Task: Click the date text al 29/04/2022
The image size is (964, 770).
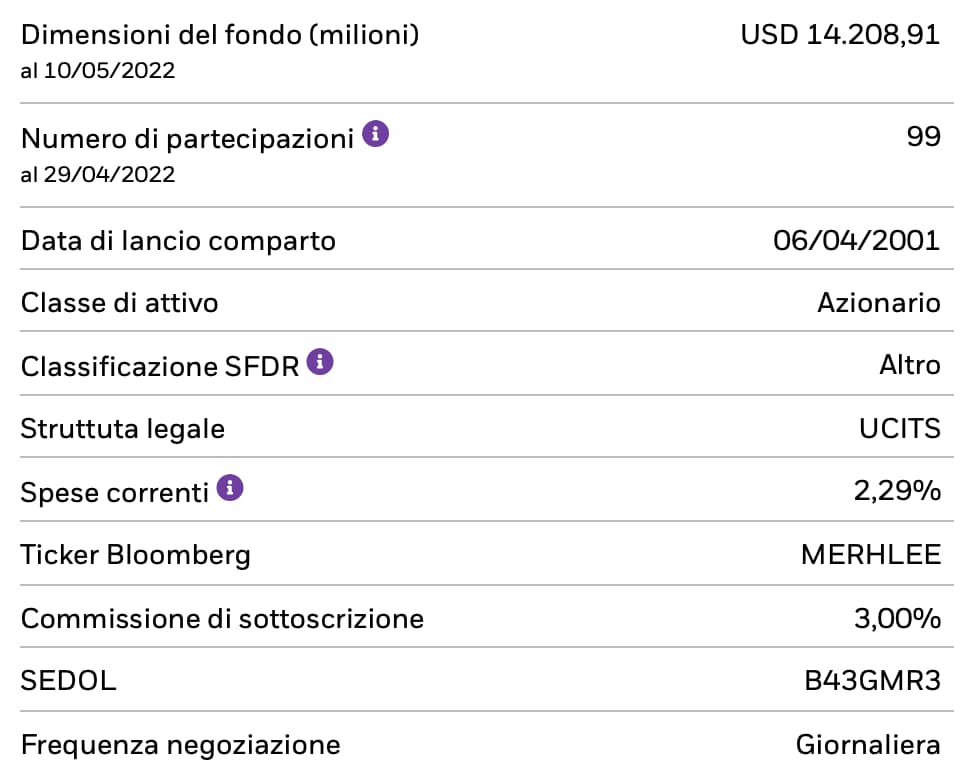Action: 98,175
